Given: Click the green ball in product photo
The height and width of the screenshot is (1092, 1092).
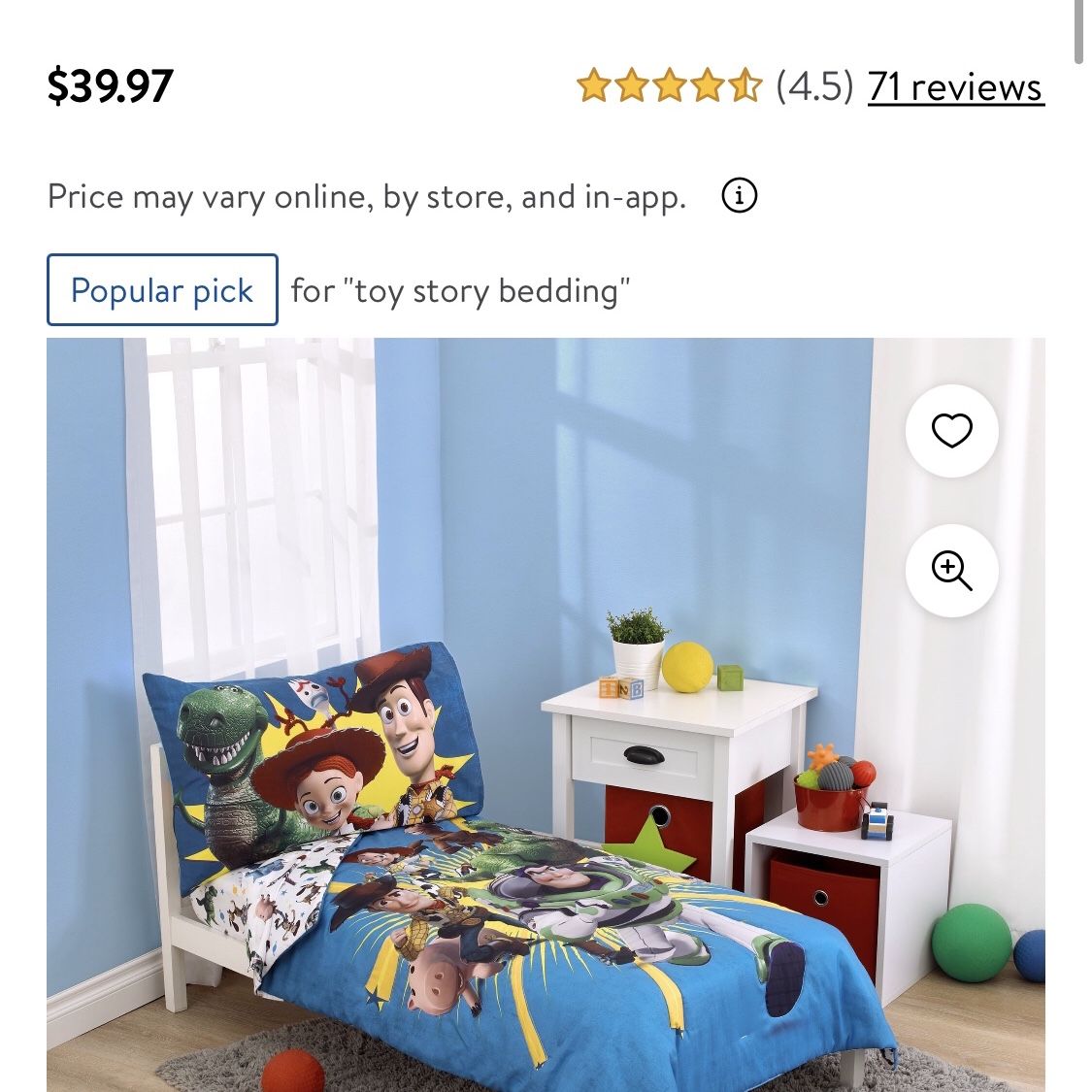Looking at the screenshot, I should [971, 943].
